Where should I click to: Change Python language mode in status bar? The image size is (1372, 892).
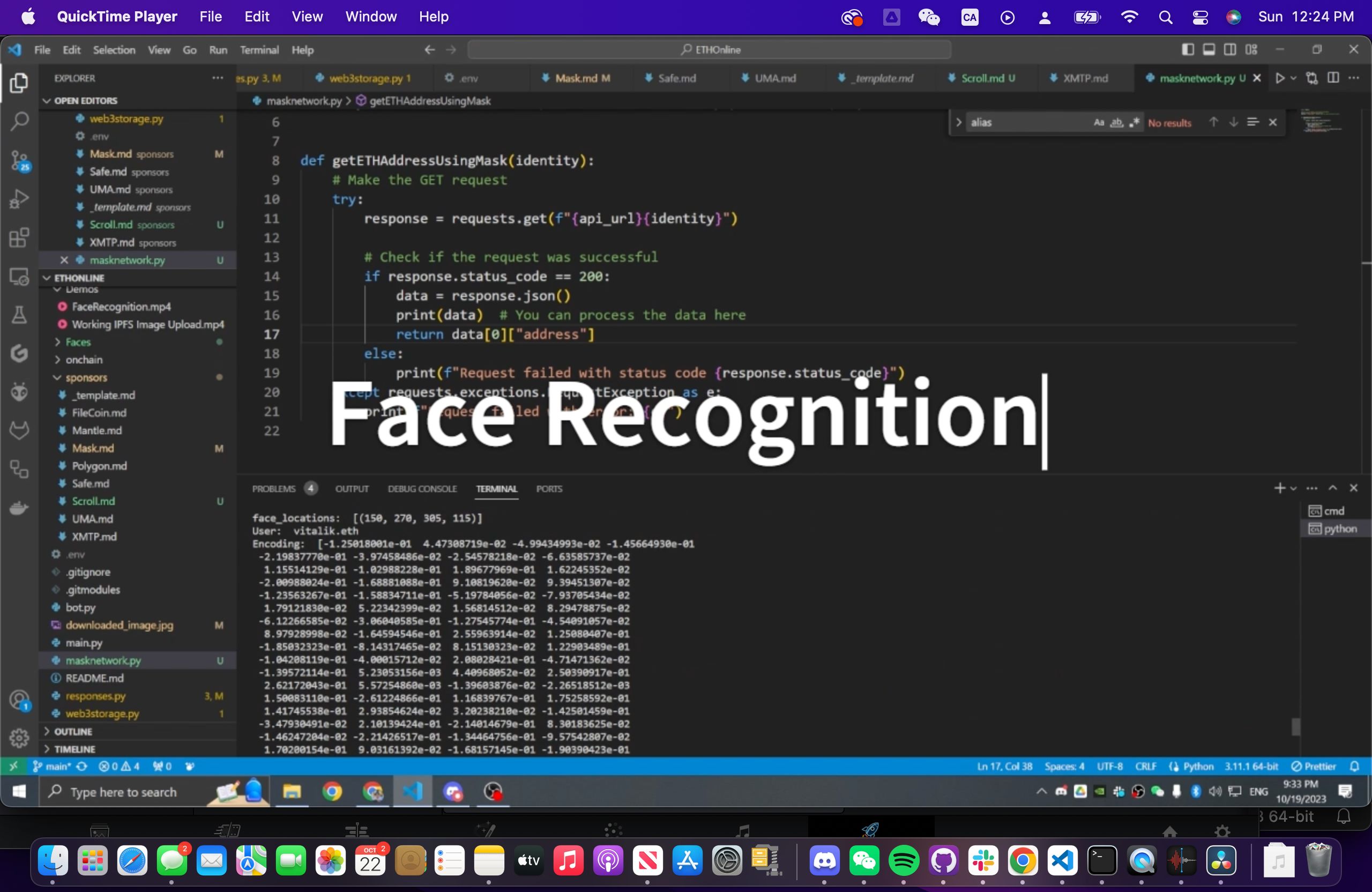point(1198,767)
